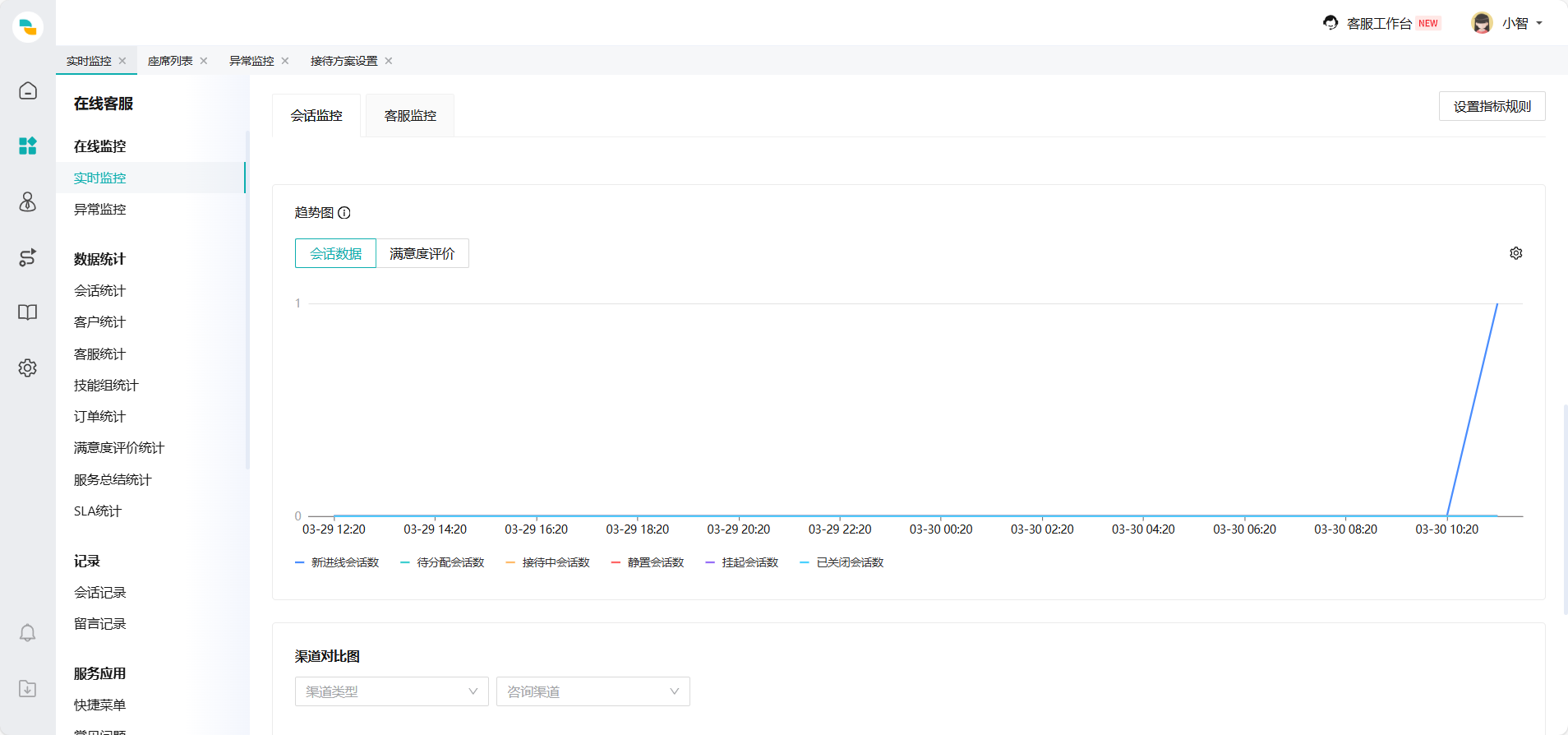Open 客服工作台 workbench link

tap(1379, 23)
